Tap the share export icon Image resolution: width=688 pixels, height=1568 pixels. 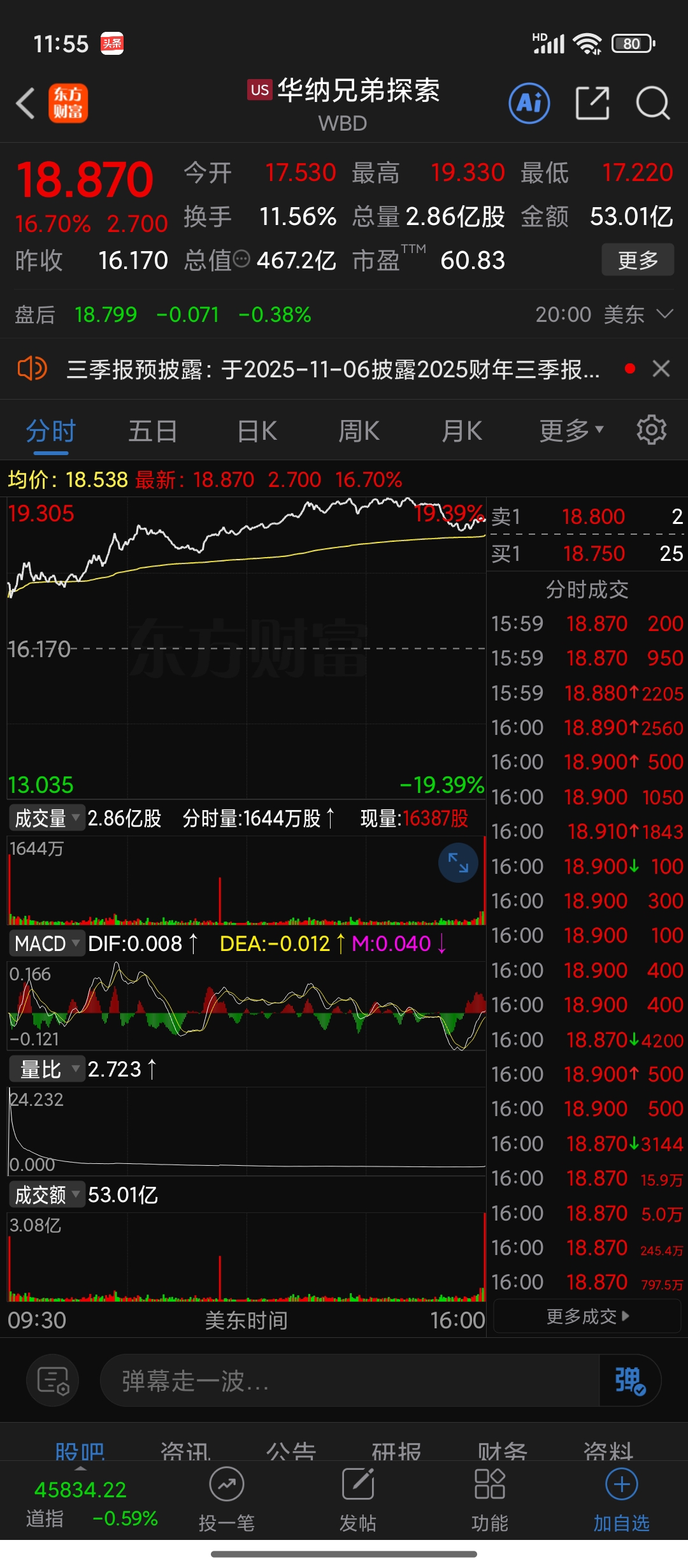pyautogui.click(x=592, y=103)
